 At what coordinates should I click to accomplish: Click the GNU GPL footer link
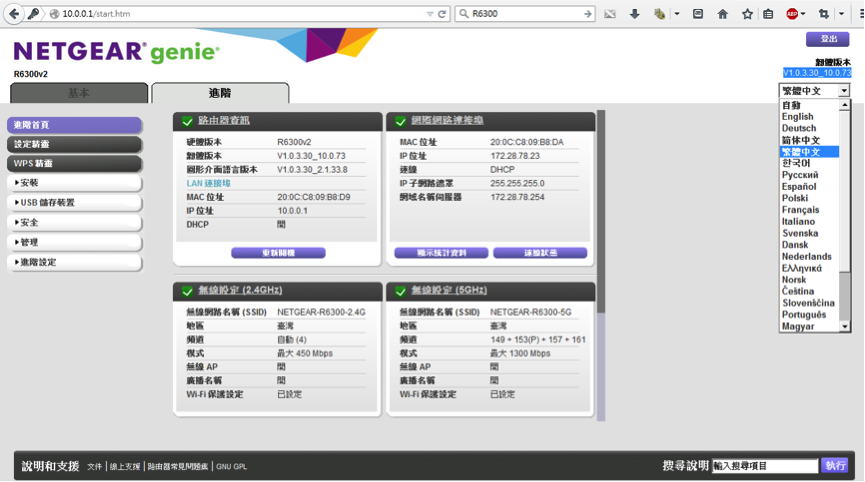(232, 467)
